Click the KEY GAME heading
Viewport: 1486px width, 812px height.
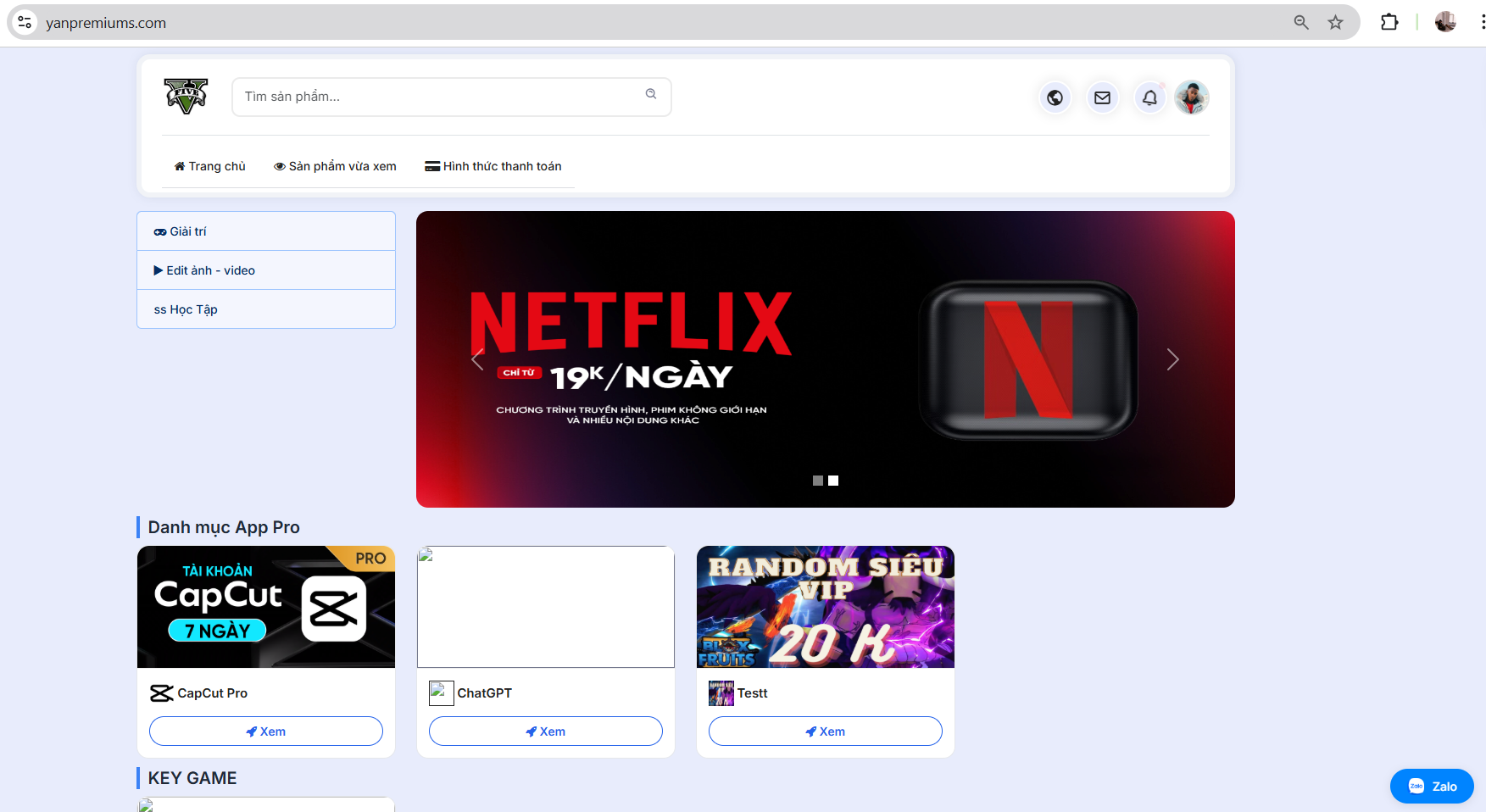[x=192, y=778]
